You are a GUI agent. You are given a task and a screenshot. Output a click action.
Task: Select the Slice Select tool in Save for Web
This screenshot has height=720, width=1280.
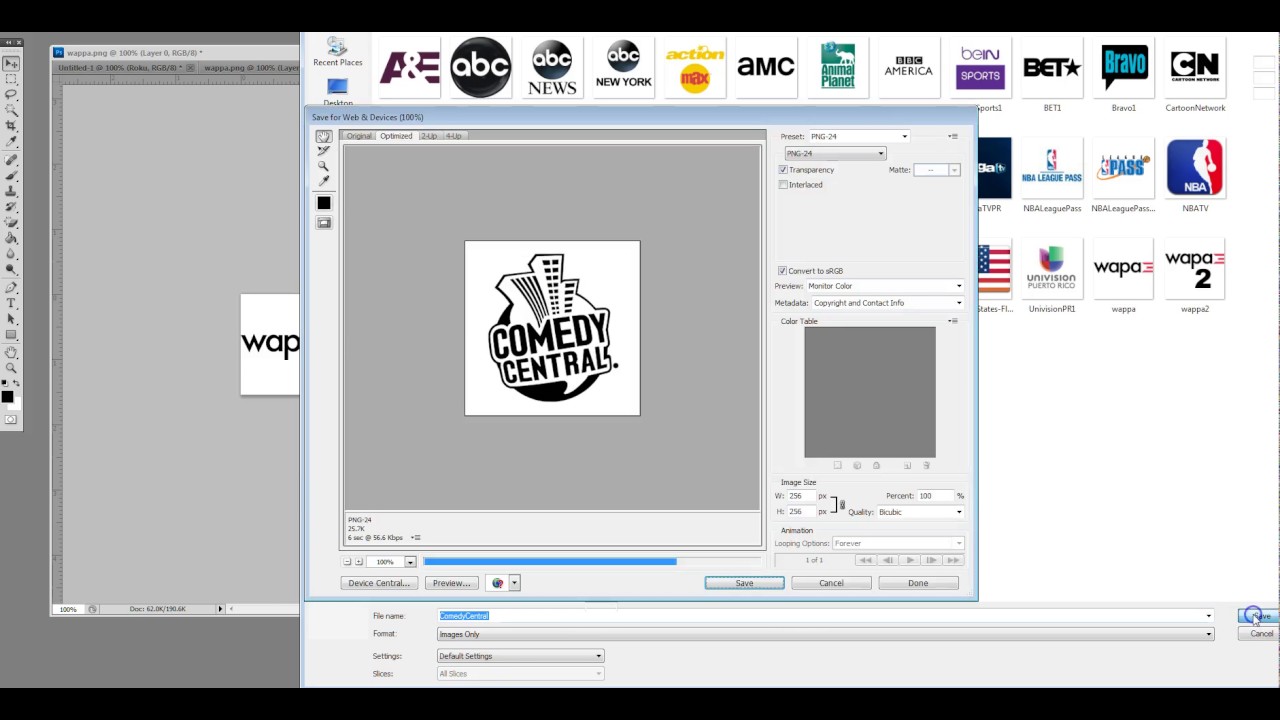pyautogui.click(x=324, y=151)
